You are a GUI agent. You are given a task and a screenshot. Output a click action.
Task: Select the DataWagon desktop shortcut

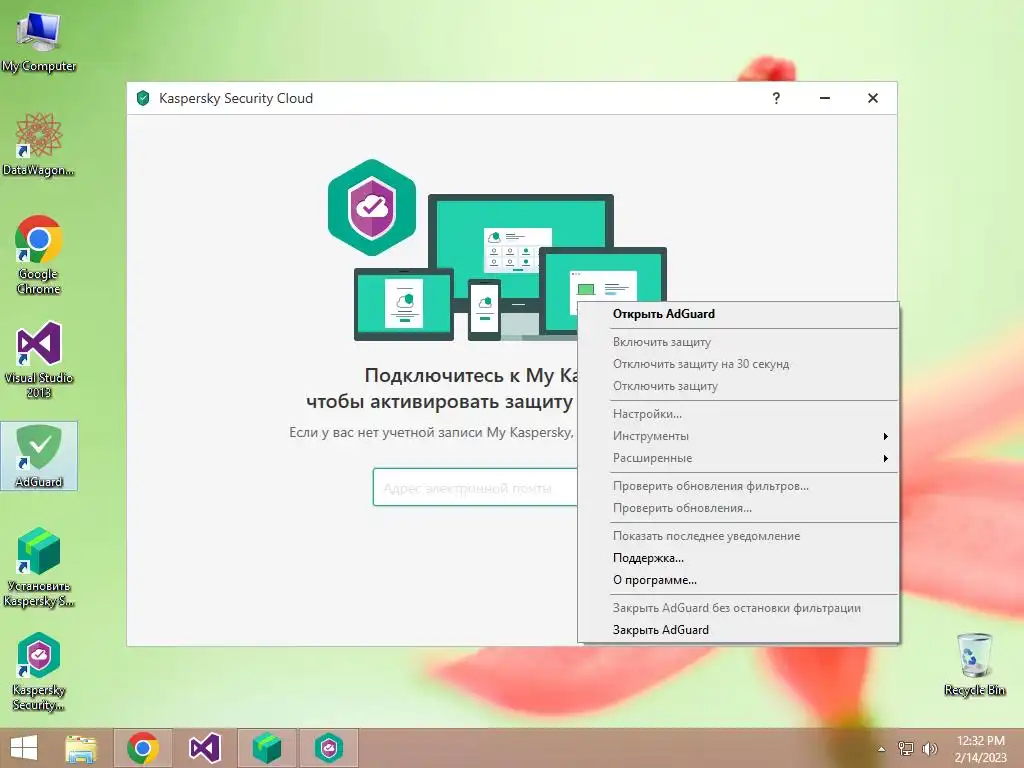pos(39,144)
